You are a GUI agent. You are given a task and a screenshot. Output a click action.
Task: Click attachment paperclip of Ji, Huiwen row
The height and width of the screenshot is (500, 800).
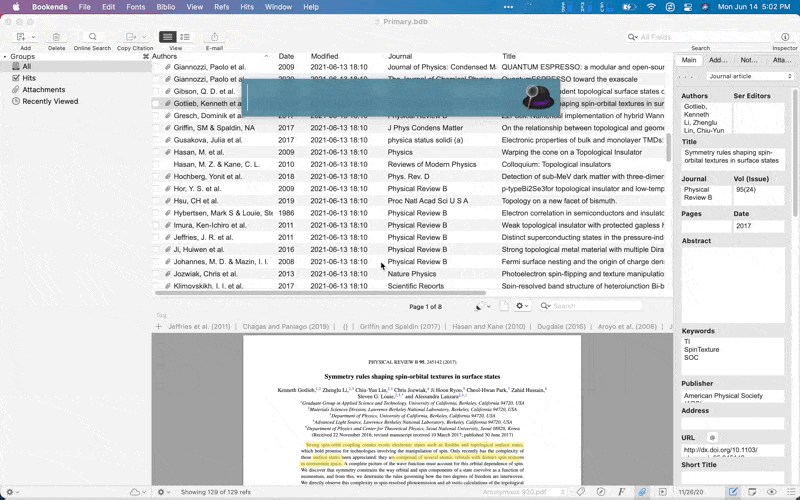pyautogui.click(x=167, y=249)
